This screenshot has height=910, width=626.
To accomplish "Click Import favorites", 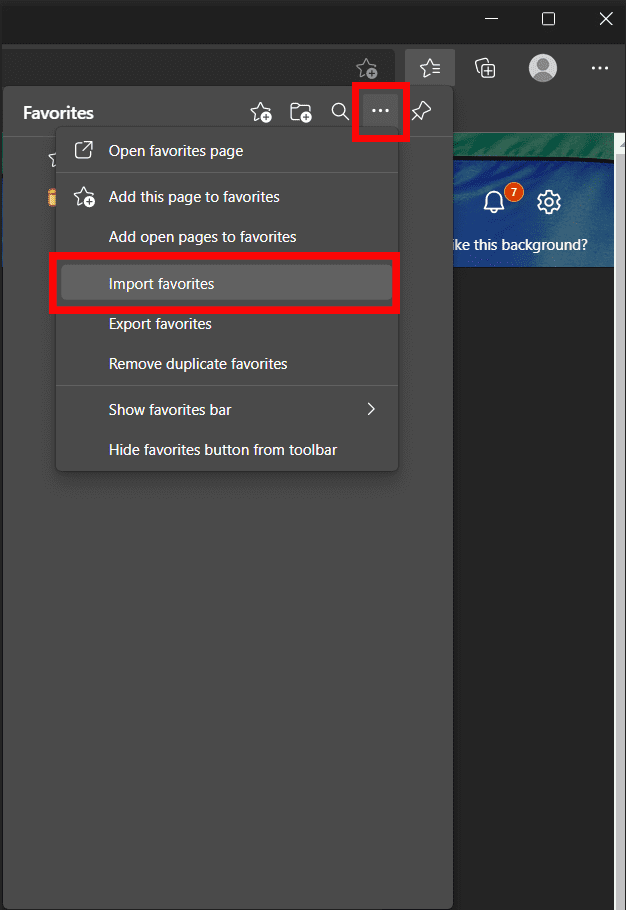I will [x=162, y=284].
